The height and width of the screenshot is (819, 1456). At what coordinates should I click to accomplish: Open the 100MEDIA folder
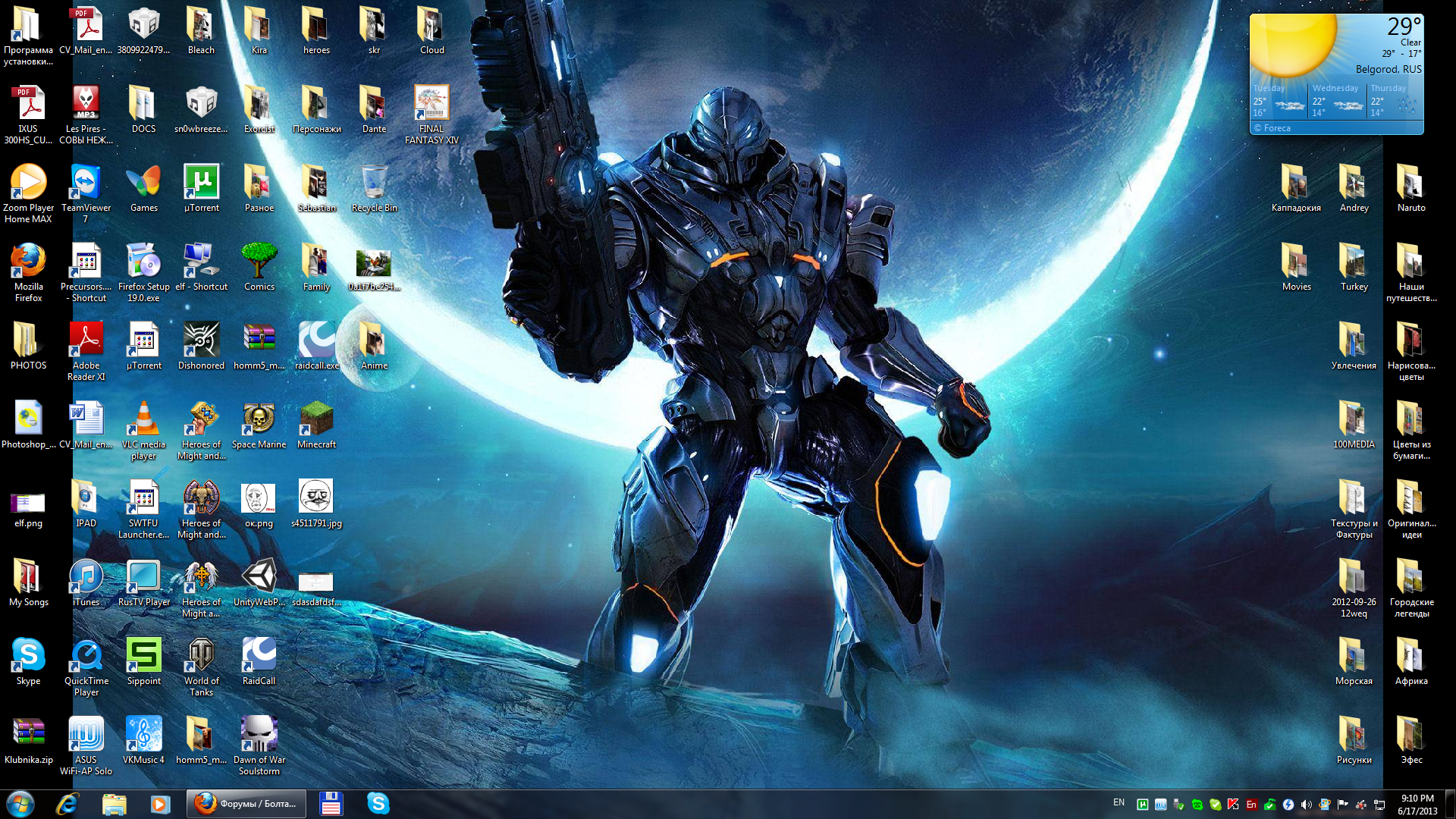(1354, 419)
